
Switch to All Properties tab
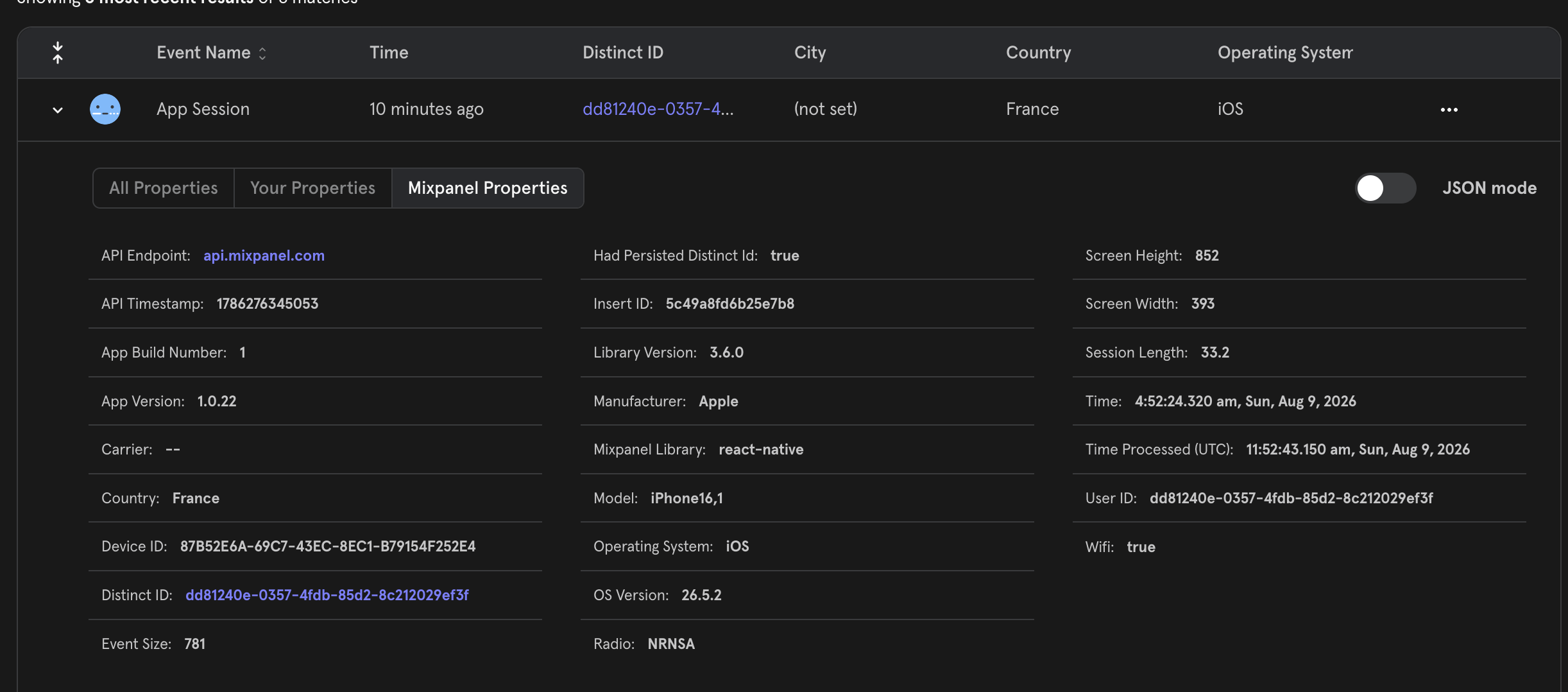point(164,188)
